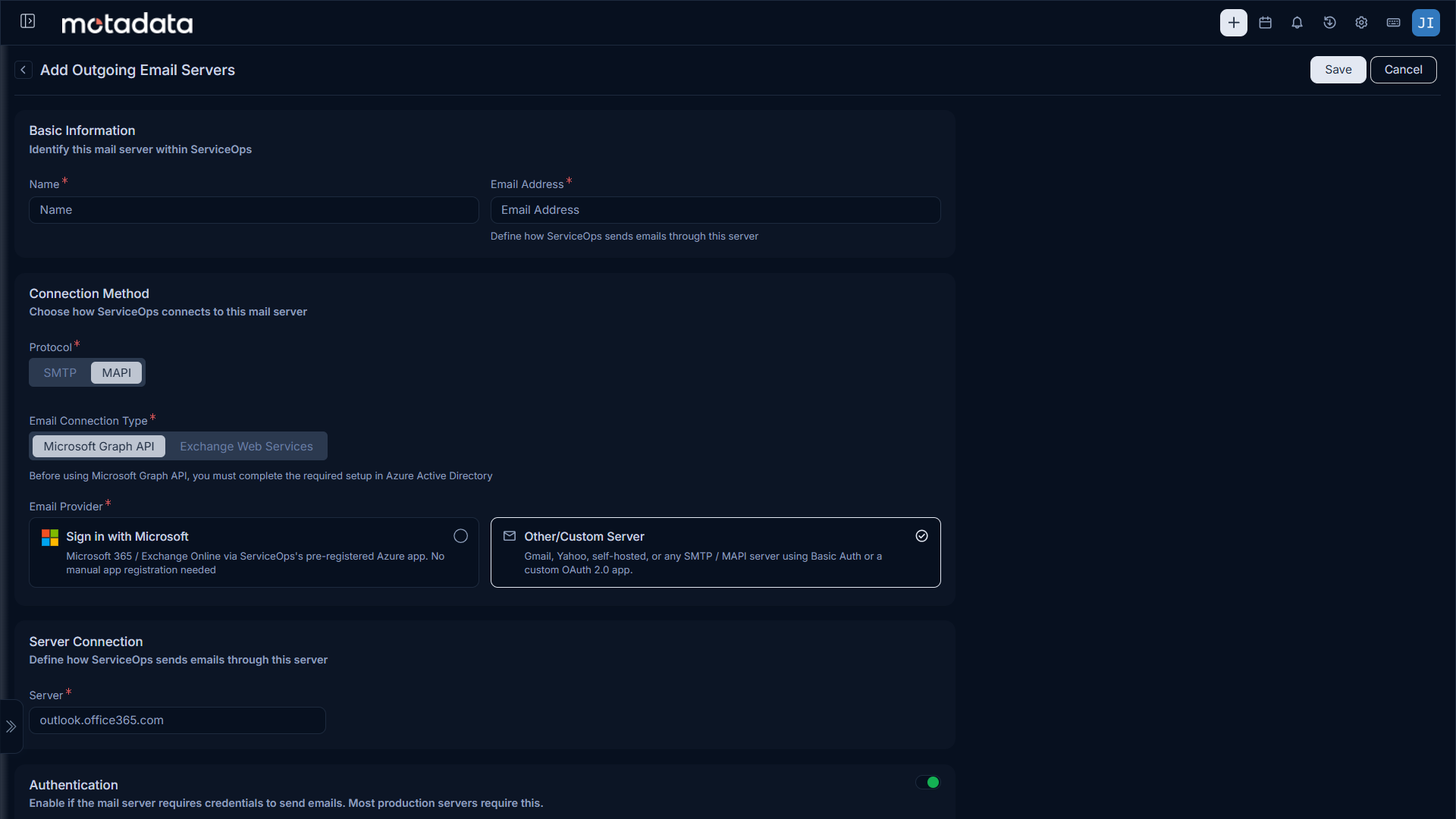Click the Microsoft logo on sign-in card
This screenshot has width=1456, height=819.
coord(50,538)
